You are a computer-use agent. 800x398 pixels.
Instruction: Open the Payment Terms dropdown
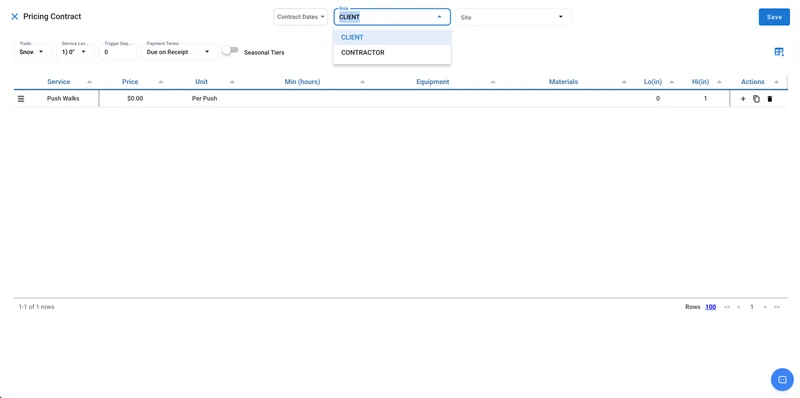(180, 52)
